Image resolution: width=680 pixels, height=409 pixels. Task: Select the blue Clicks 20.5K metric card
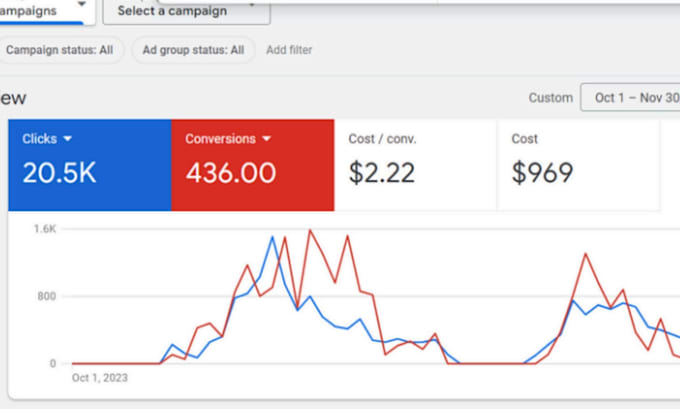90,165
